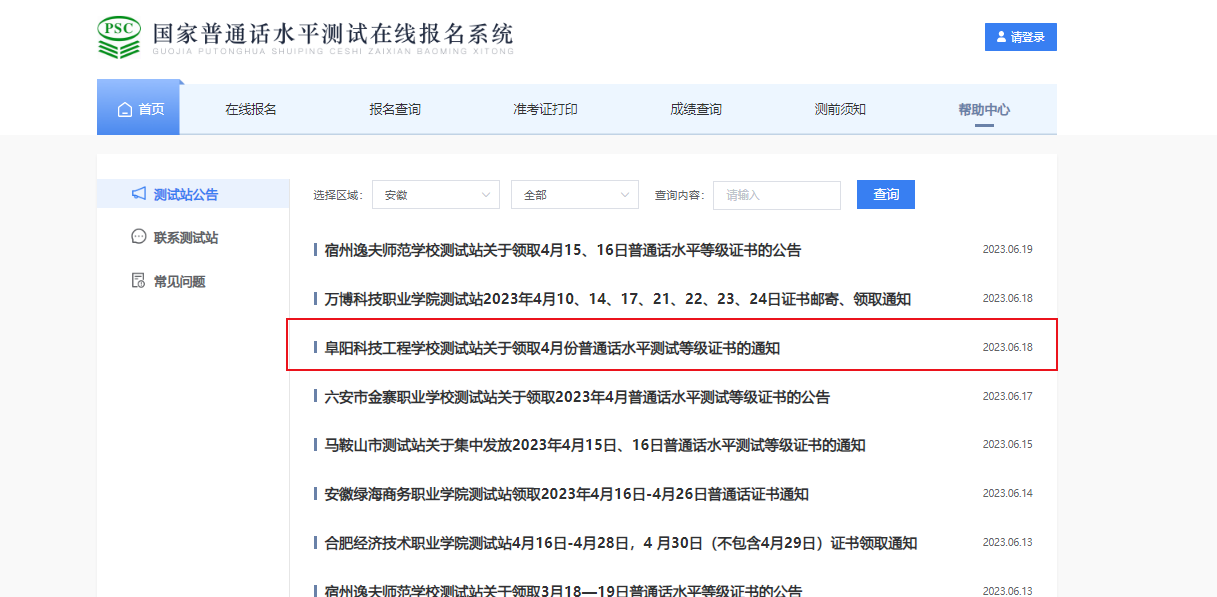Click the chat bubble icon beside 联系测试站
The width and height of the screenshot is (1217, 597).
point(139,237)
